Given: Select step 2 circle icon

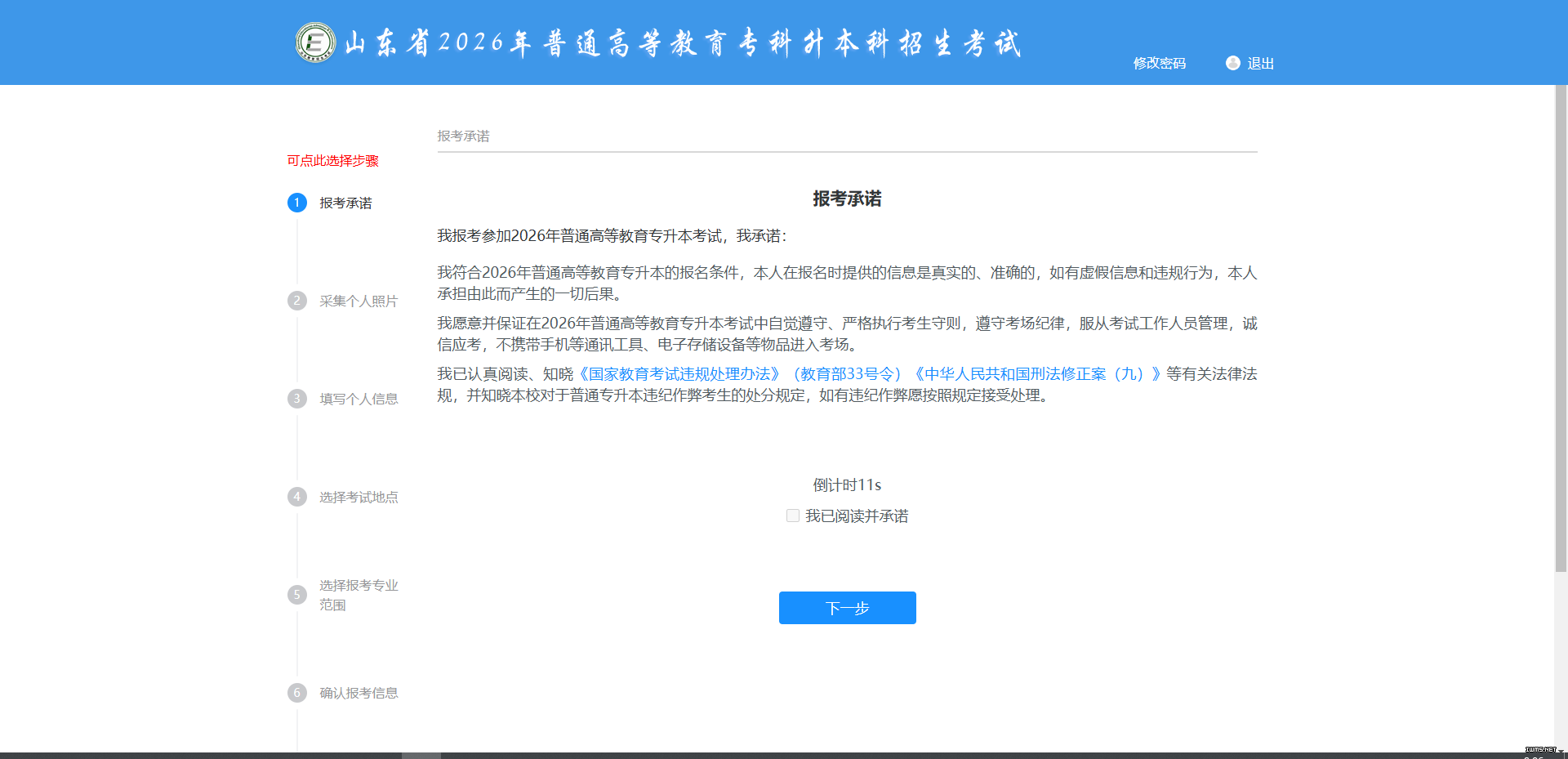Looking at the screenshot, I should click(x=296, y=301).
